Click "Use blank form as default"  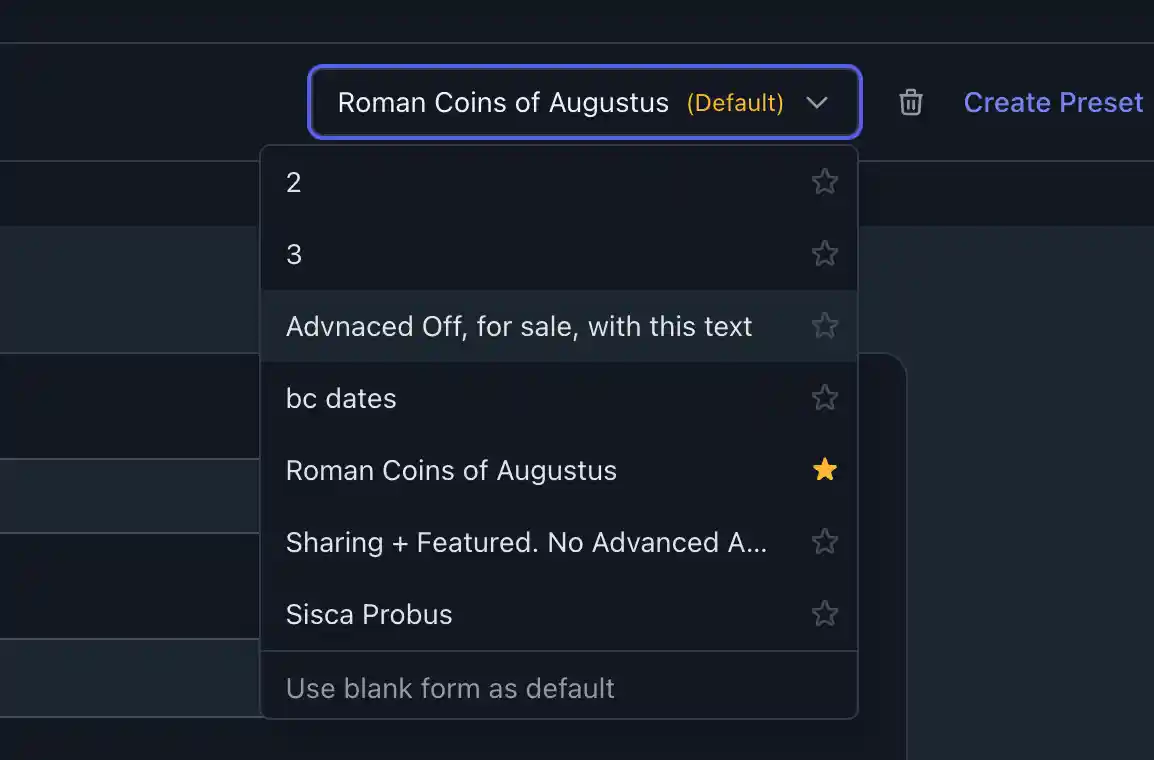(450, 688)
